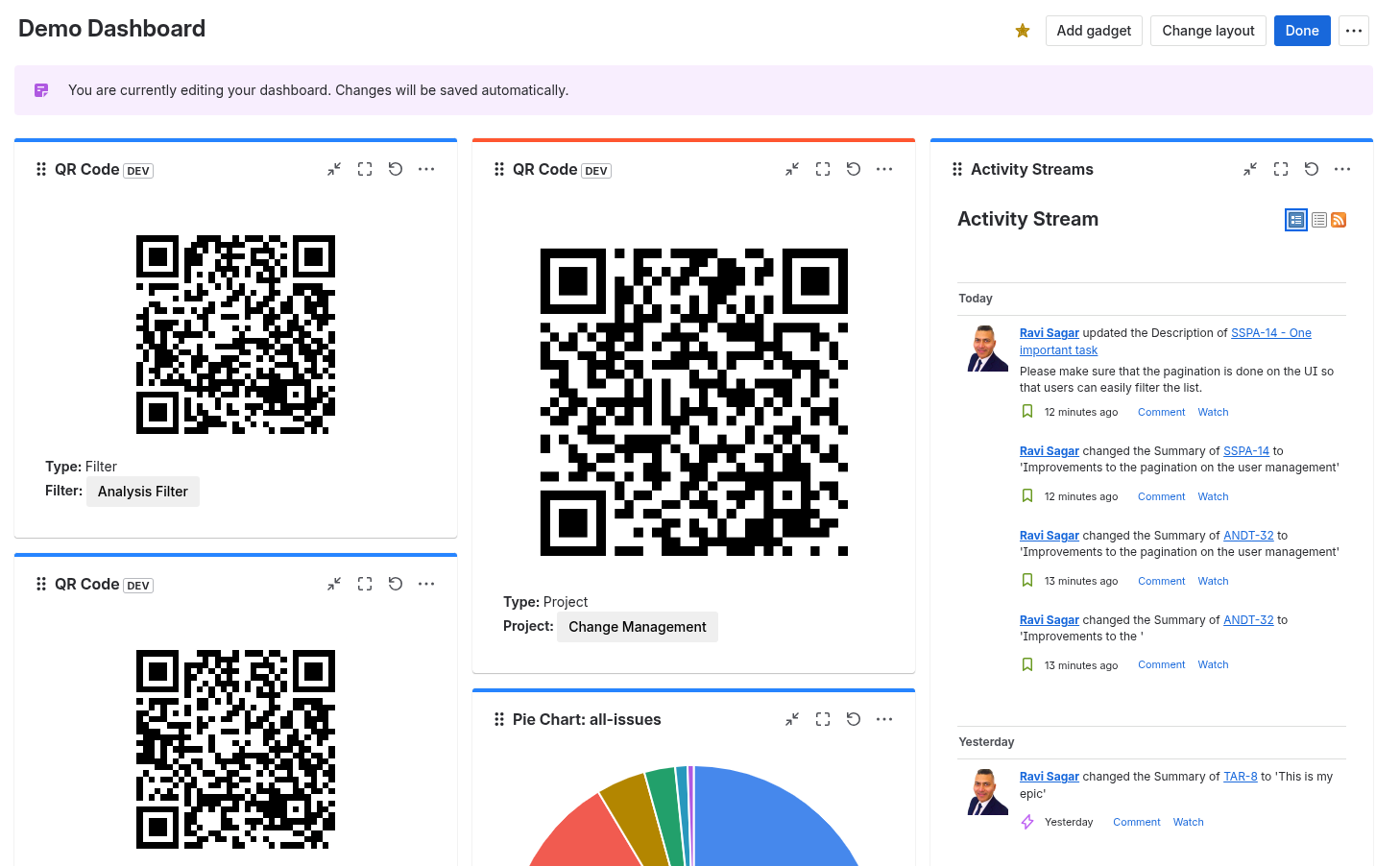Viewport: 1400px width, 866px height.
Task: Minimize the Activity Streams gadget
Action: click(1250, 169)
